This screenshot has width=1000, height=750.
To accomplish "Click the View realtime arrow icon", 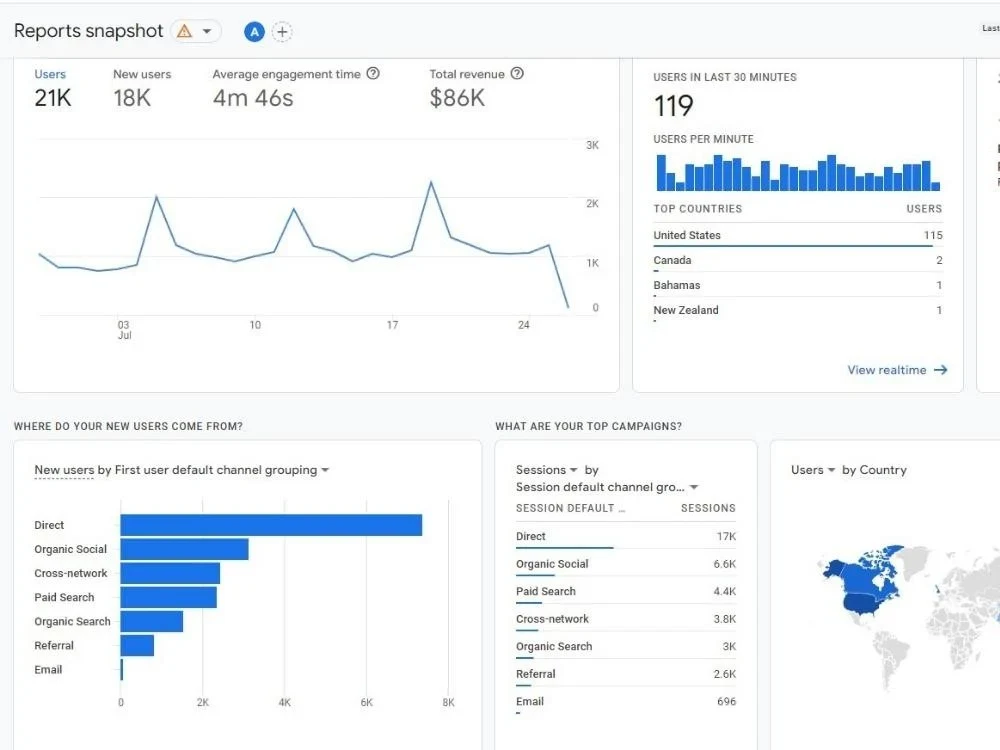I will 940,369.
